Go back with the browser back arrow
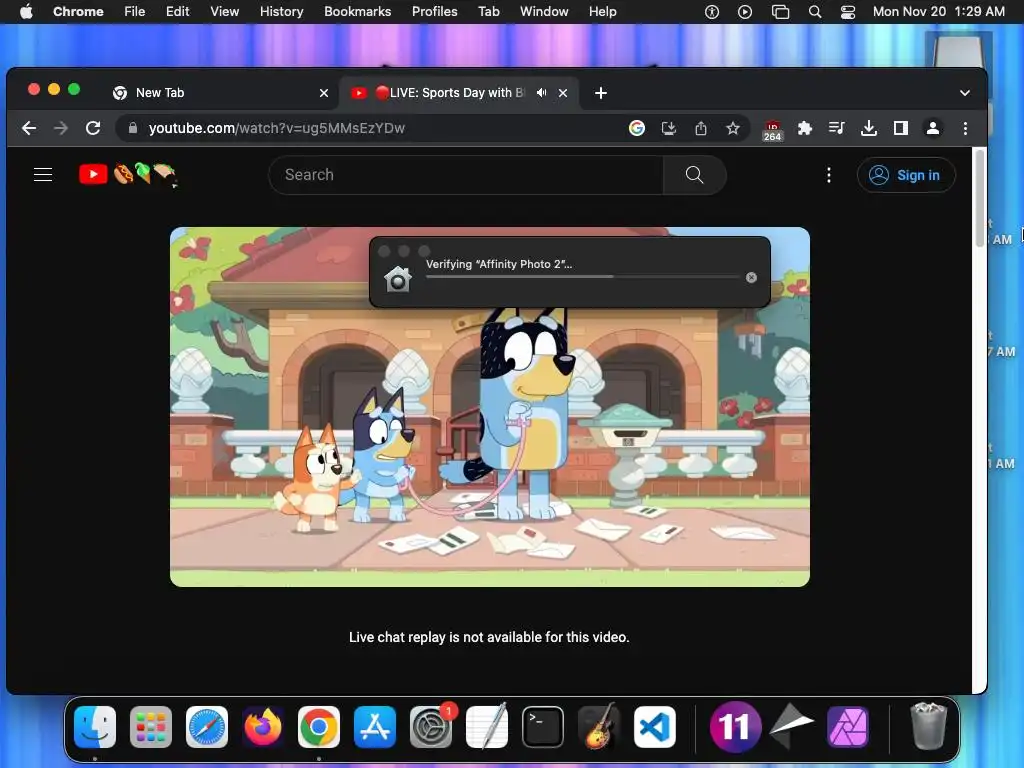 point(29,128)
